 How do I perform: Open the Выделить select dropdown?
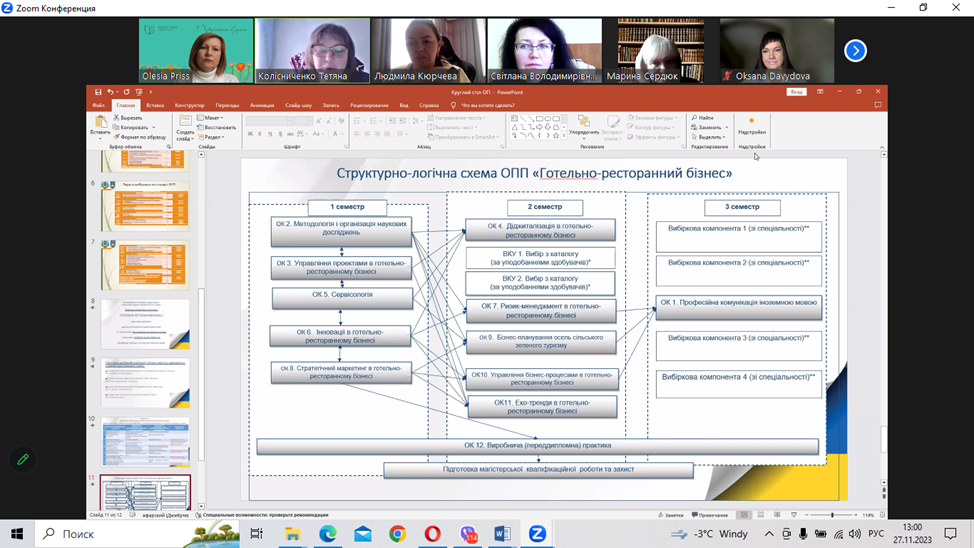tap(710, 137)
